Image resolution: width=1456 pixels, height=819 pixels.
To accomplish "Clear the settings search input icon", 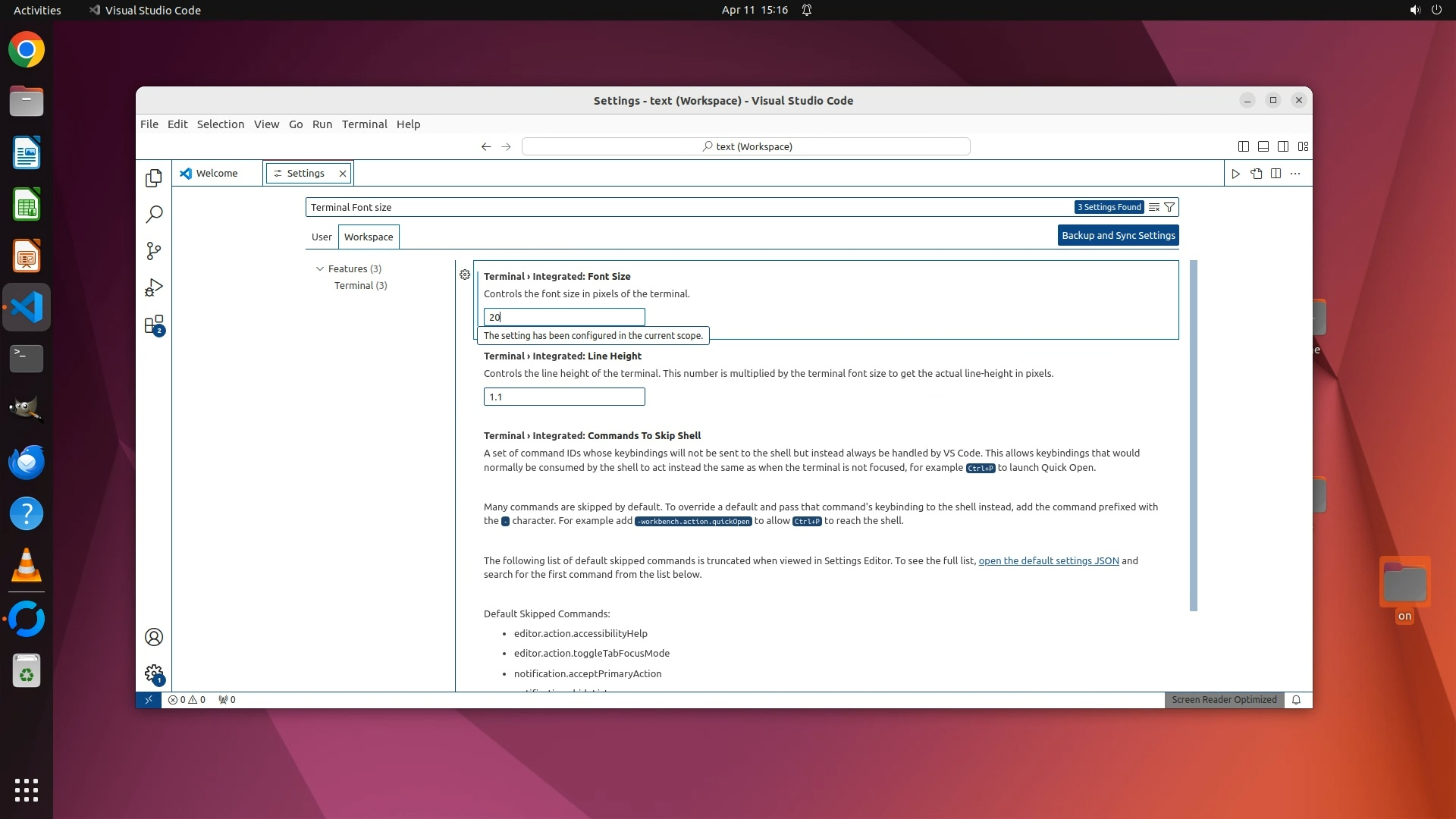I will point(1153,207).
